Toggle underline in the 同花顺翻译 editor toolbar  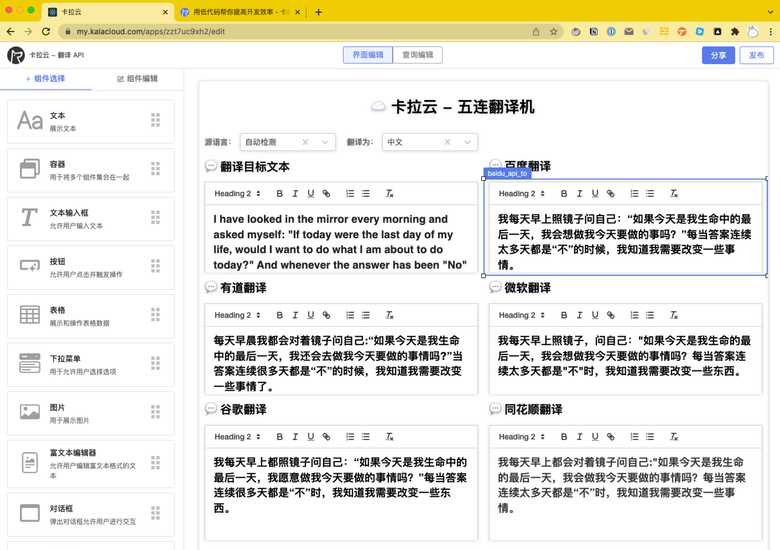coord(595,437)
